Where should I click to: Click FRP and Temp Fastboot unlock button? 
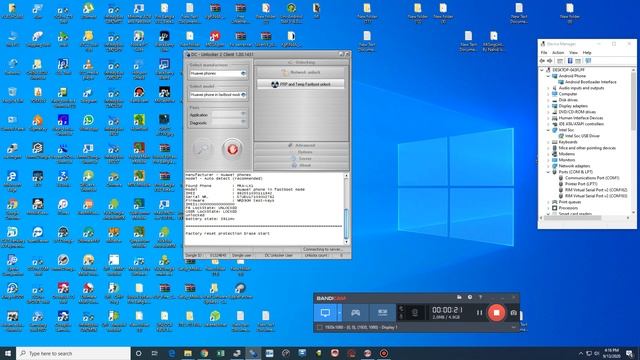tap(301, 84)
